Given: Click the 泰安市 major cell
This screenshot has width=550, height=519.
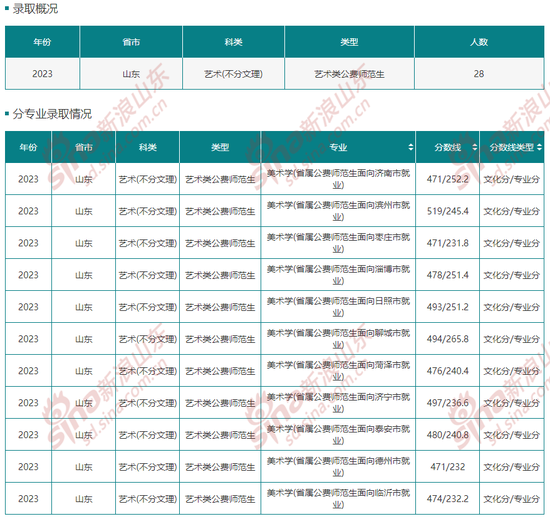Looking at the screenshot, I should [x=338, y=434].
